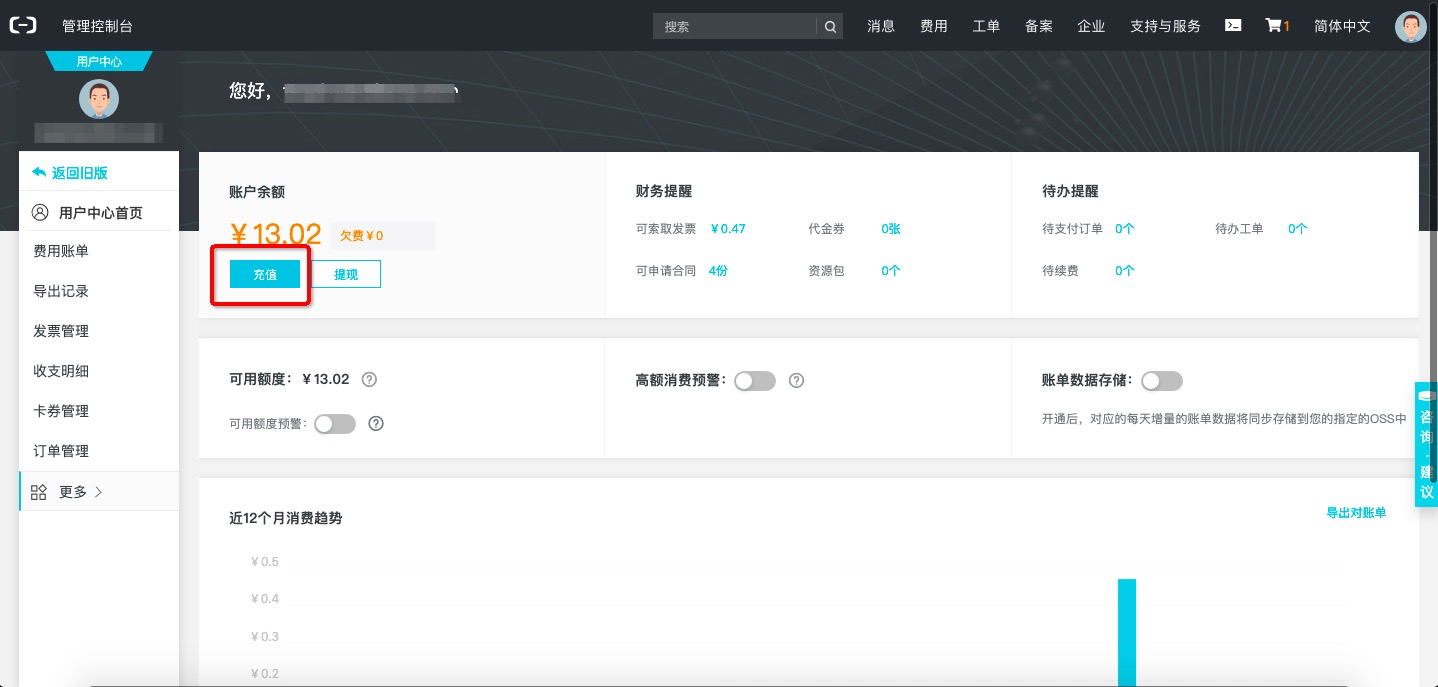
Task: Click the tall cyan bar in the chart
Action: [x=1127, y=633]
